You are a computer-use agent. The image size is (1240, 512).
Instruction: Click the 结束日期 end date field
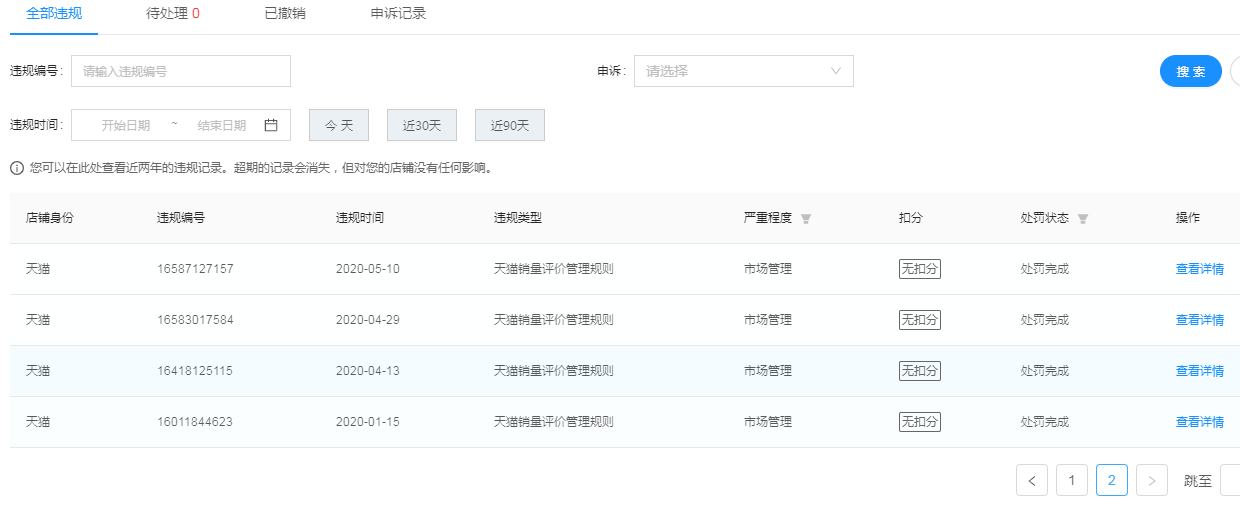point(222,125)
